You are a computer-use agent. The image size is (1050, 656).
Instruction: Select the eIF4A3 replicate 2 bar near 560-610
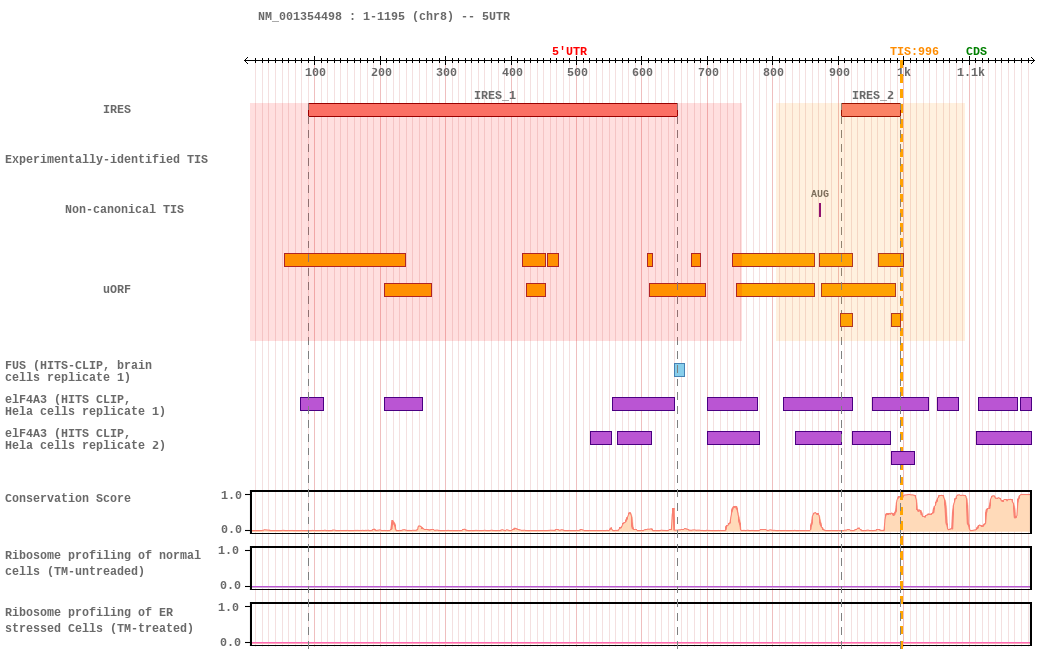634,438
